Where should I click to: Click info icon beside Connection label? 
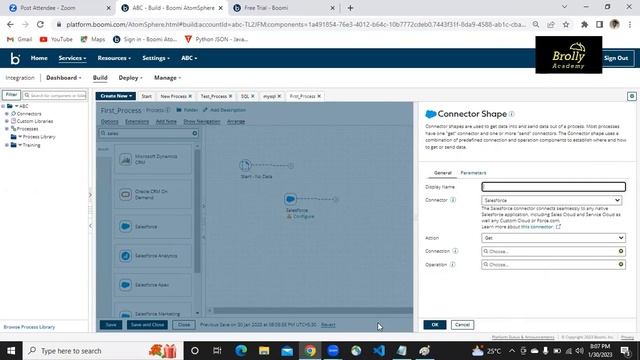[455, 251]
